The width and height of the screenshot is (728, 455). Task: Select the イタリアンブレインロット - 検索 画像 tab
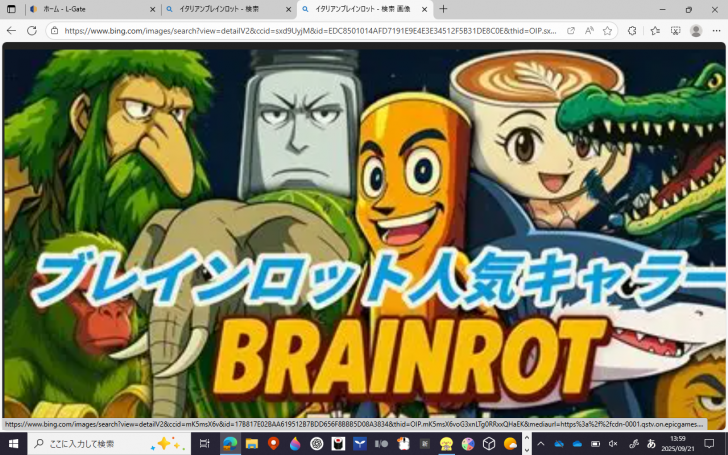(x=365, y=9)
